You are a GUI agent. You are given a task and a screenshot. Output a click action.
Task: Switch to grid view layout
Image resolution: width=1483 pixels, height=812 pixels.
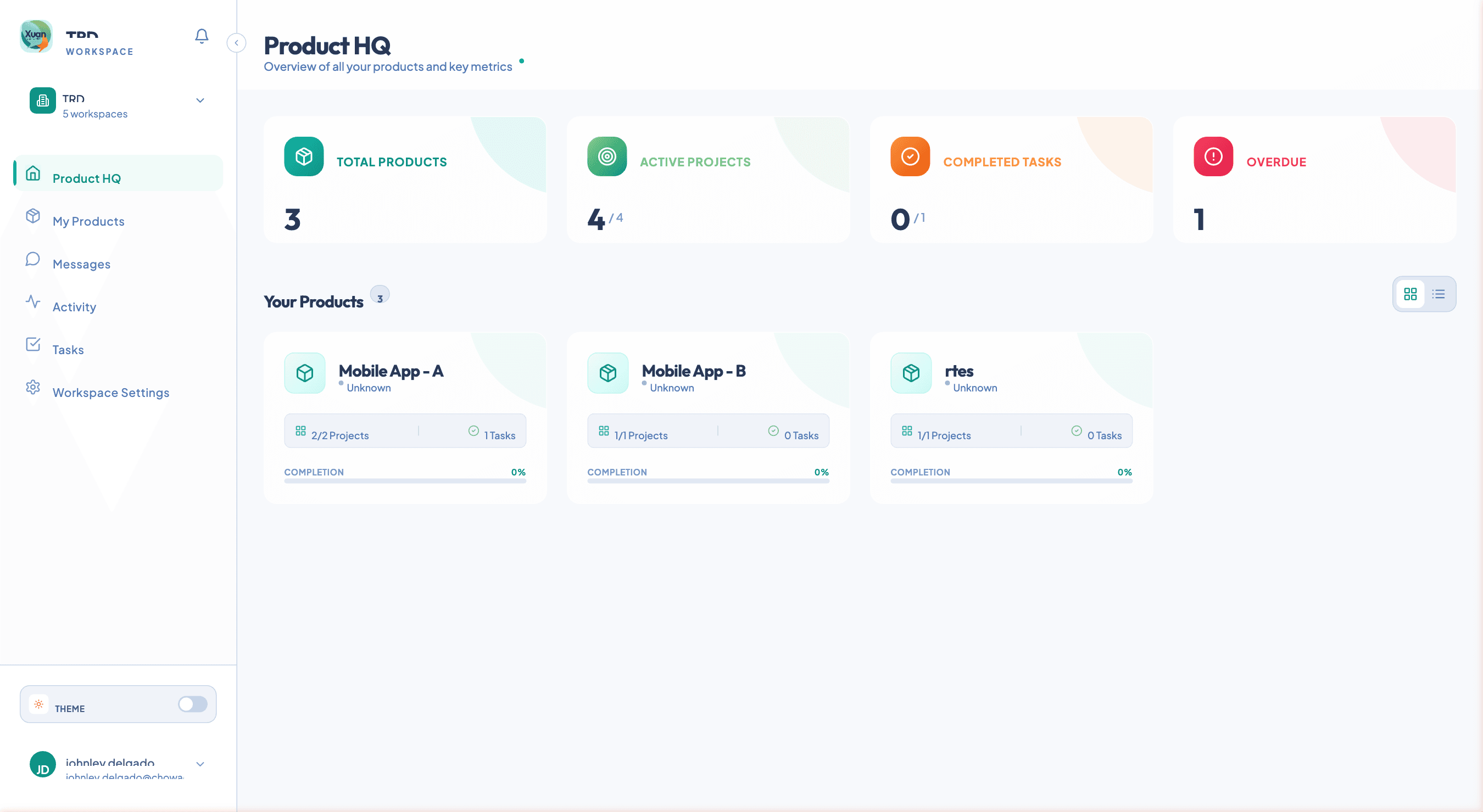tap(1410, 294)
